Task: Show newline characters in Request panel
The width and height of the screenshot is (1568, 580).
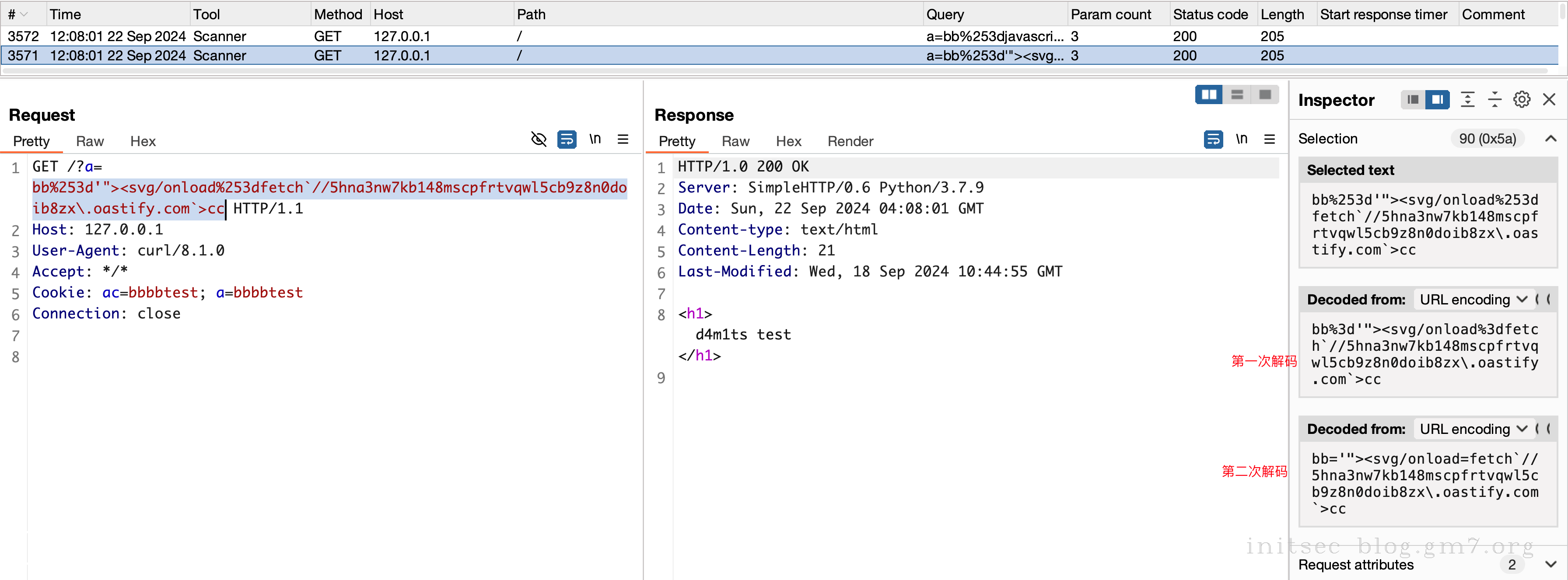Action: click(595, 140)
